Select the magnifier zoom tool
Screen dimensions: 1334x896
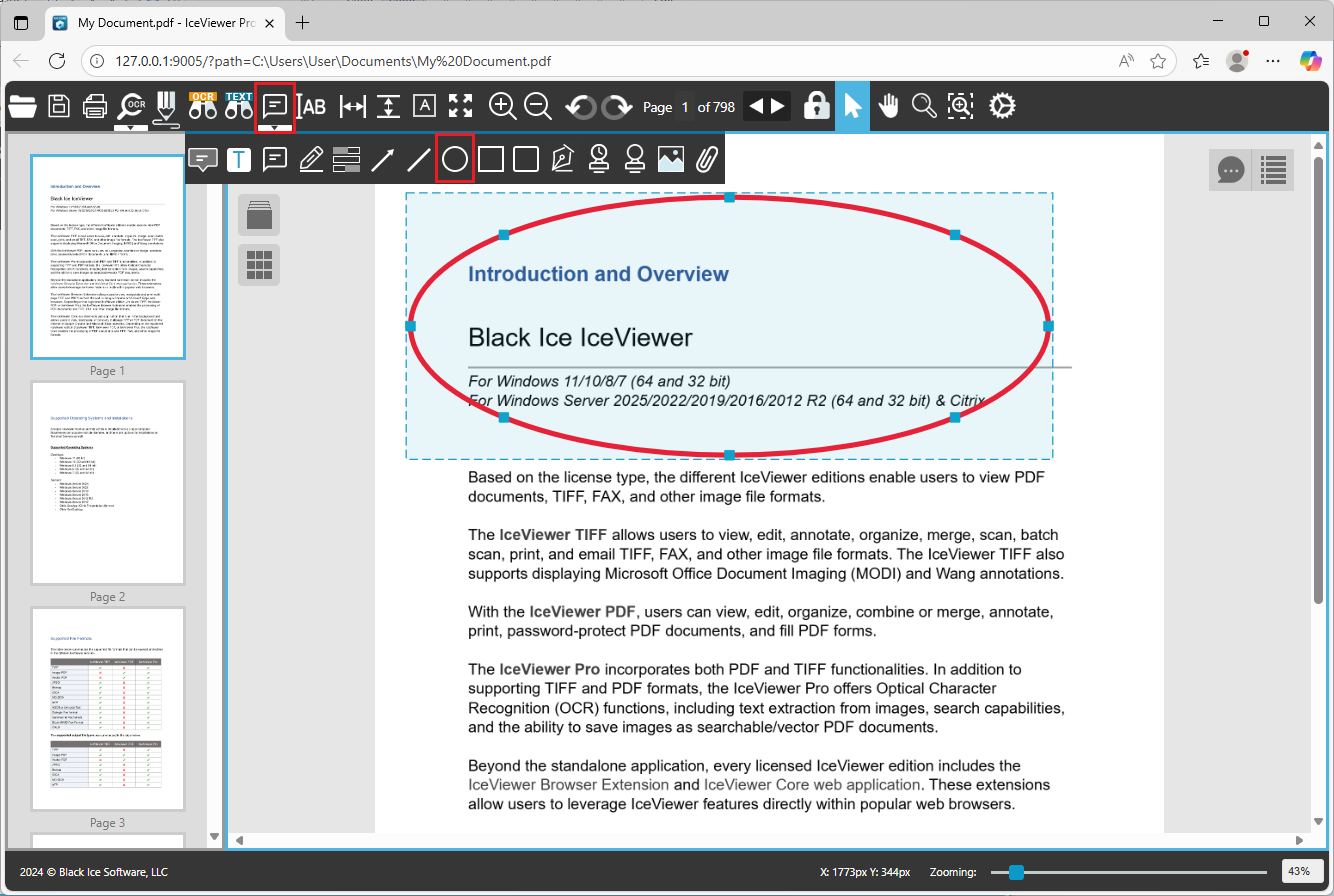click(924, 106)
